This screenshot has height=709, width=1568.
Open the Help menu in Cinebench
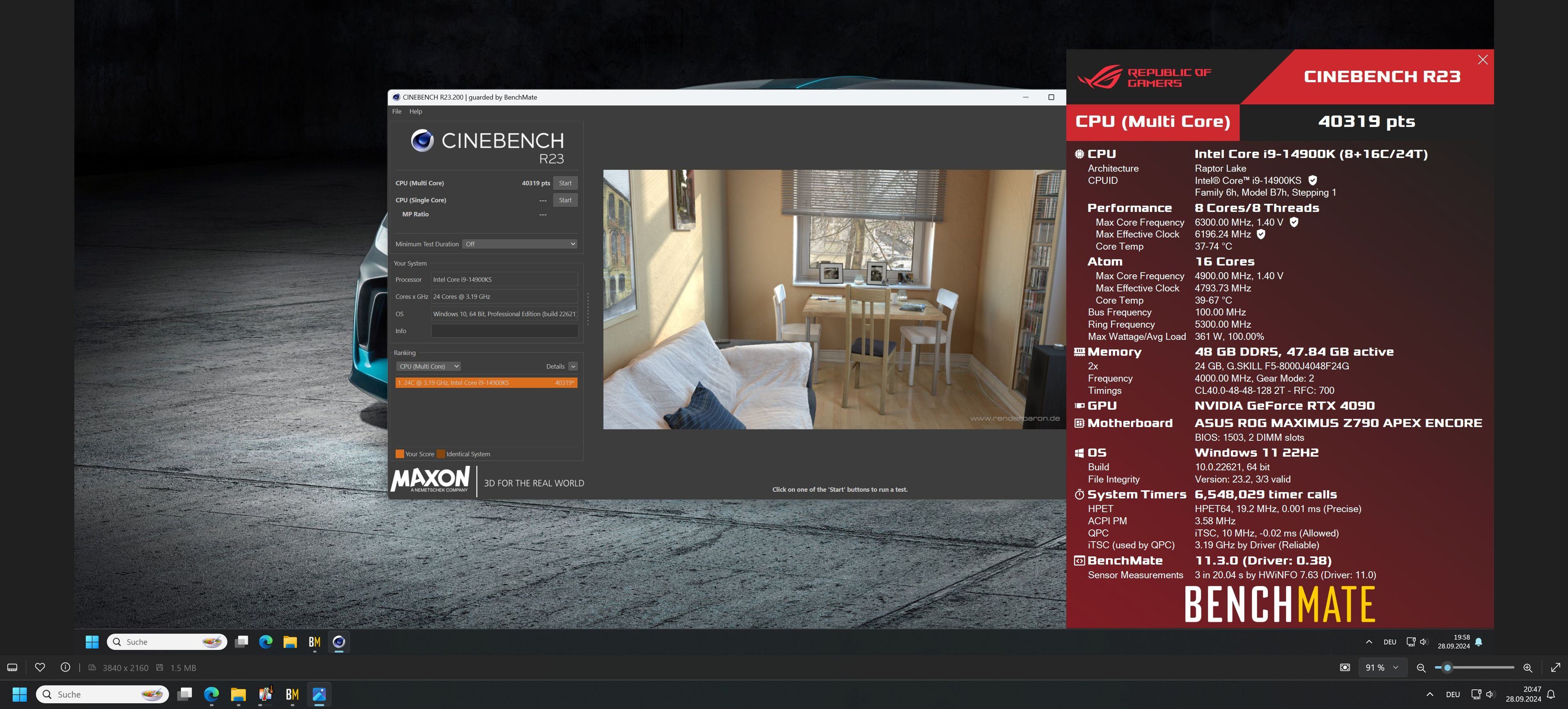click(x=416, y=111)
